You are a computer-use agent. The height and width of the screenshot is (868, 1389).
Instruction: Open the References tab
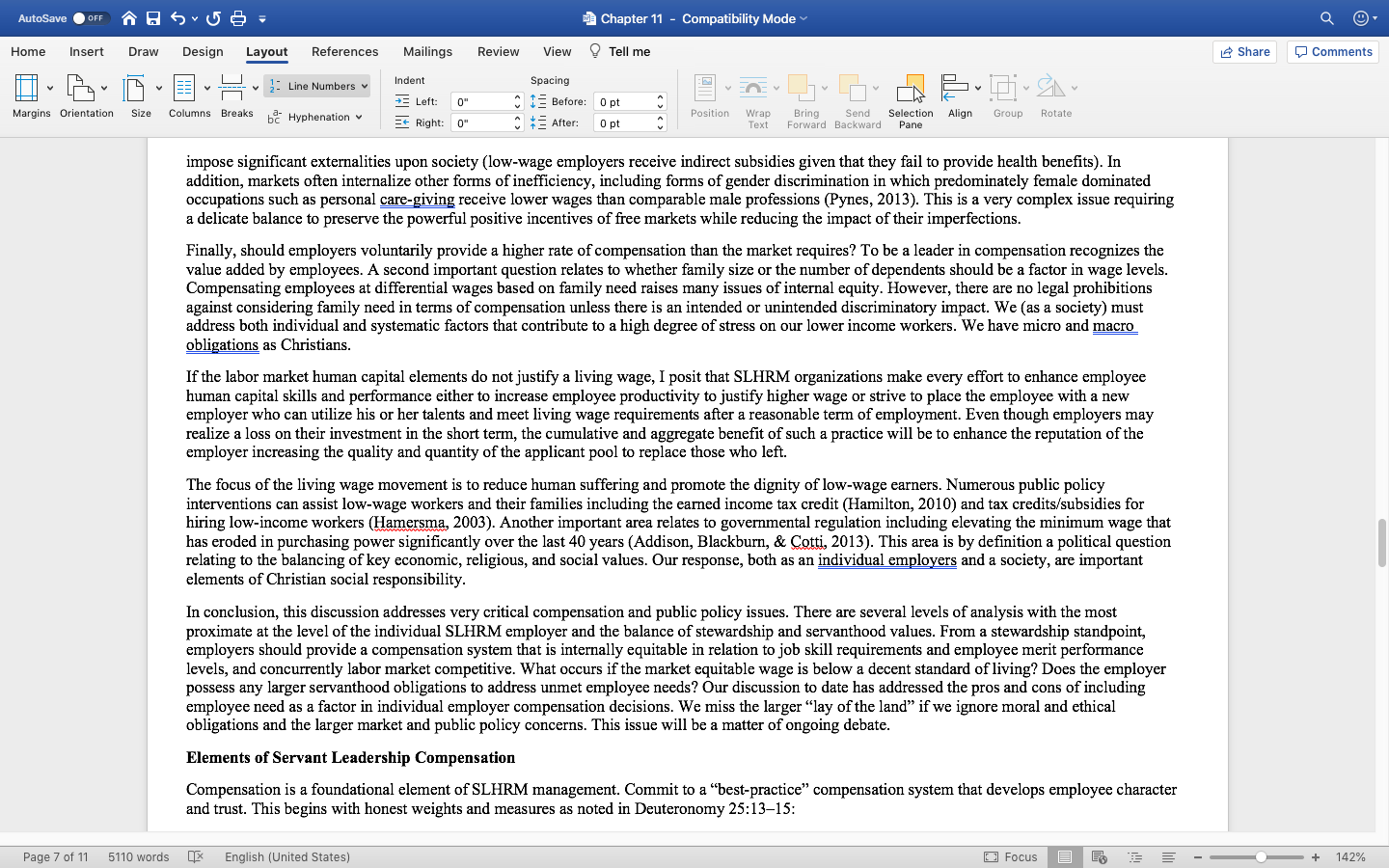pyautogui.click(x=344, y=51)
